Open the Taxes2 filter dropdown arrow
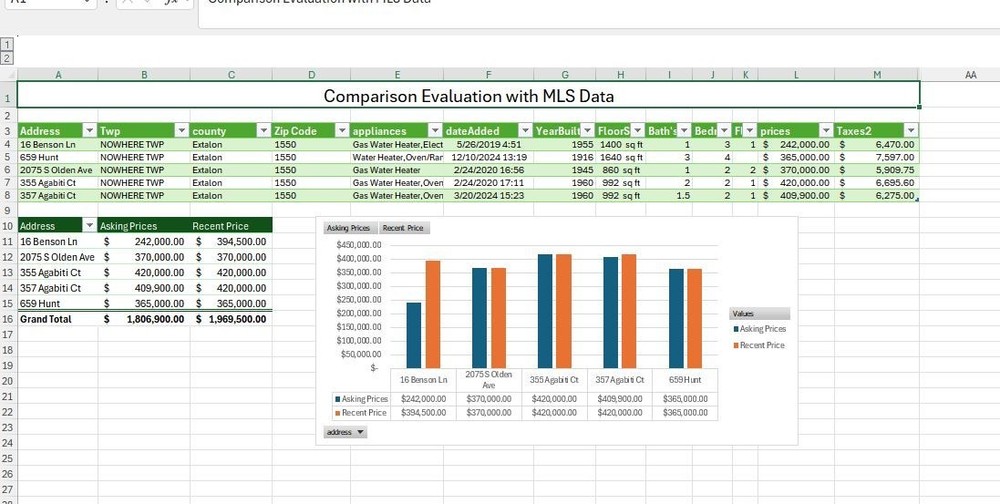 tap(911, 131)
